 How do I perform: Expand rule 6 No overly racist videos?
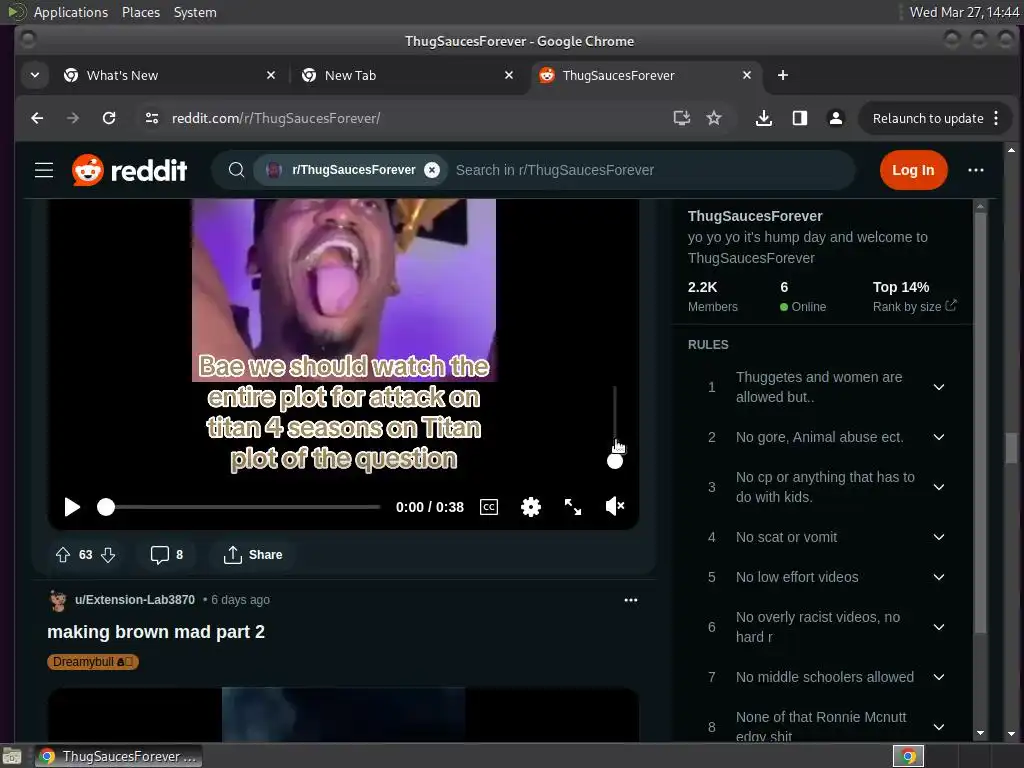click(938, 627)
